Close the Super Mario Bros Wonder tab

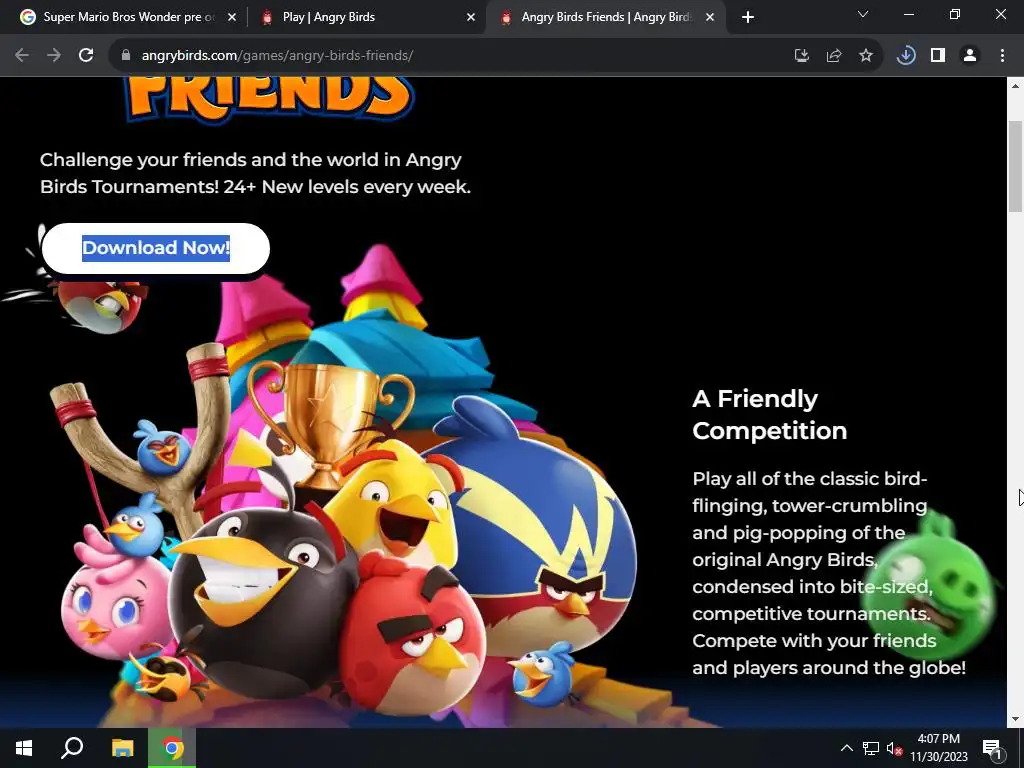(232, 18)
